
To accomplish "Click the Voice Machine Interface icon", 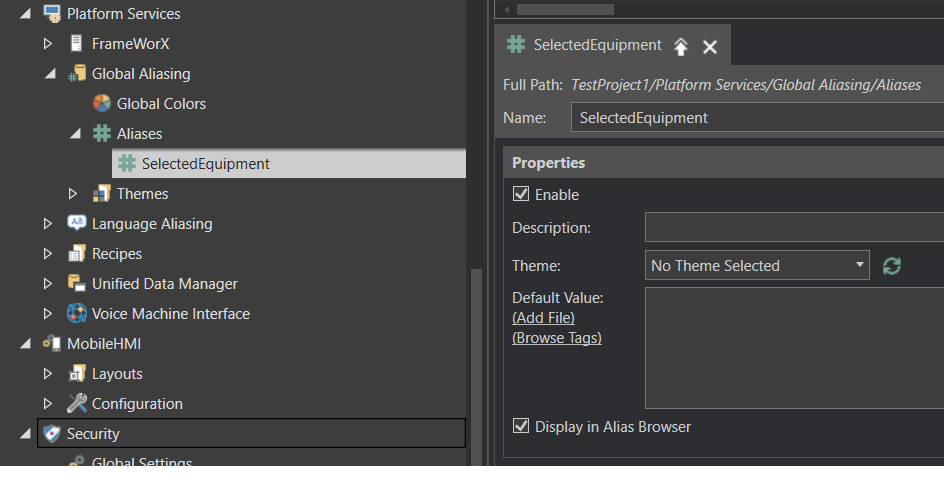I will tap(76, 314).
